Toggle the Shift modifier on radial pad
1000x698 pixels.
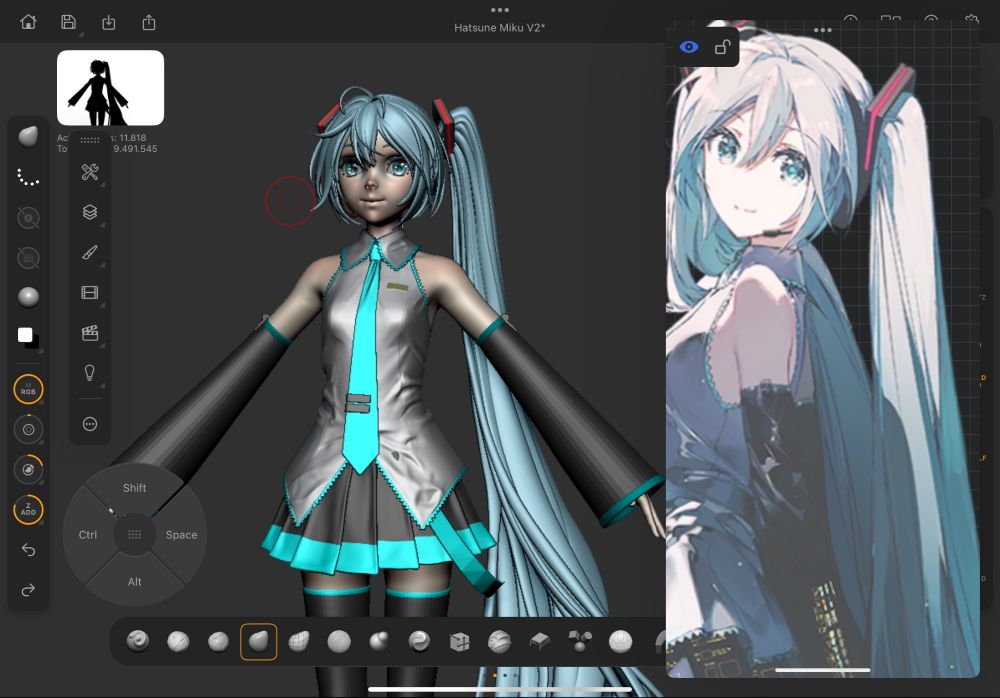pos(135,488)
